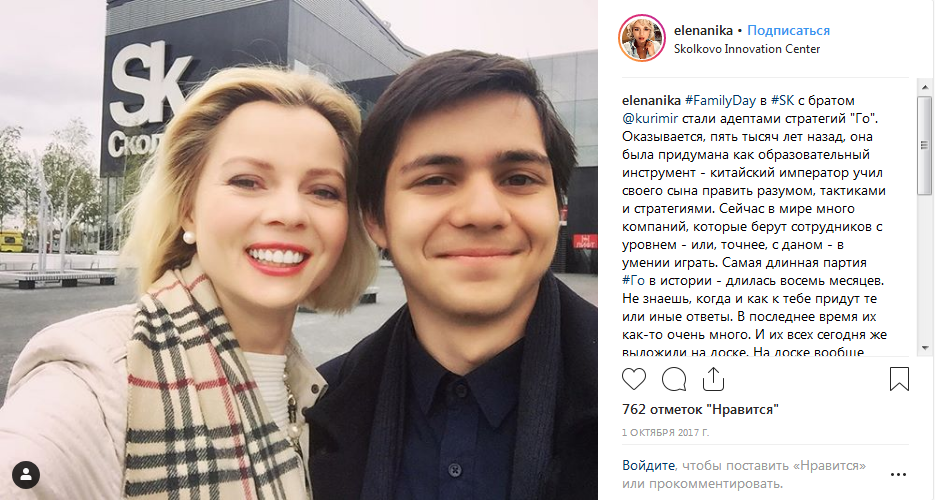Screen dimensions: 935x500
Task: View the 762 likes list
Action: [x=700, y=409]
